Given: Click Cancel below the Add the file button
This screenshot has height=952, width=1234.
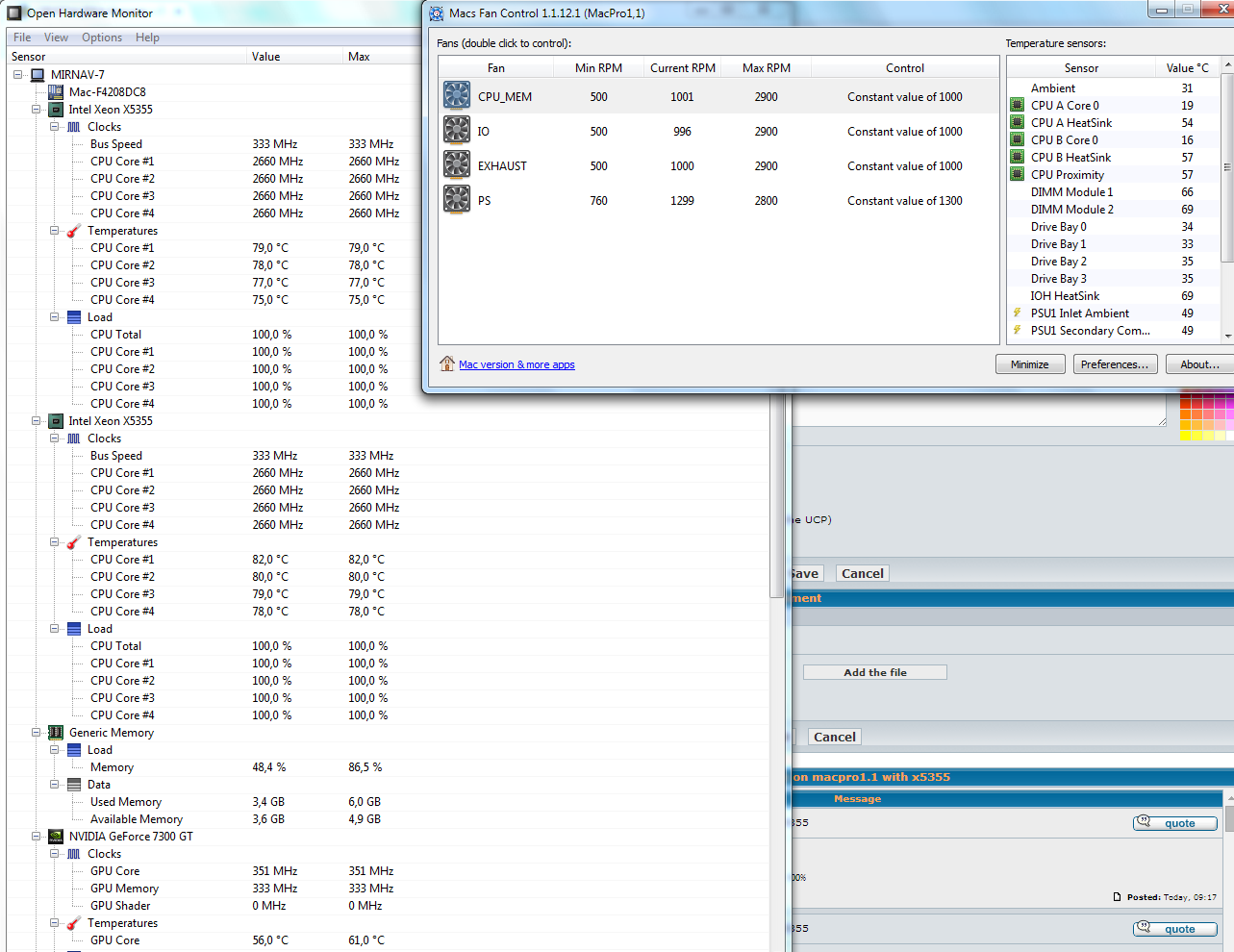Looking at the screenshot, I should tap(835, 737).
